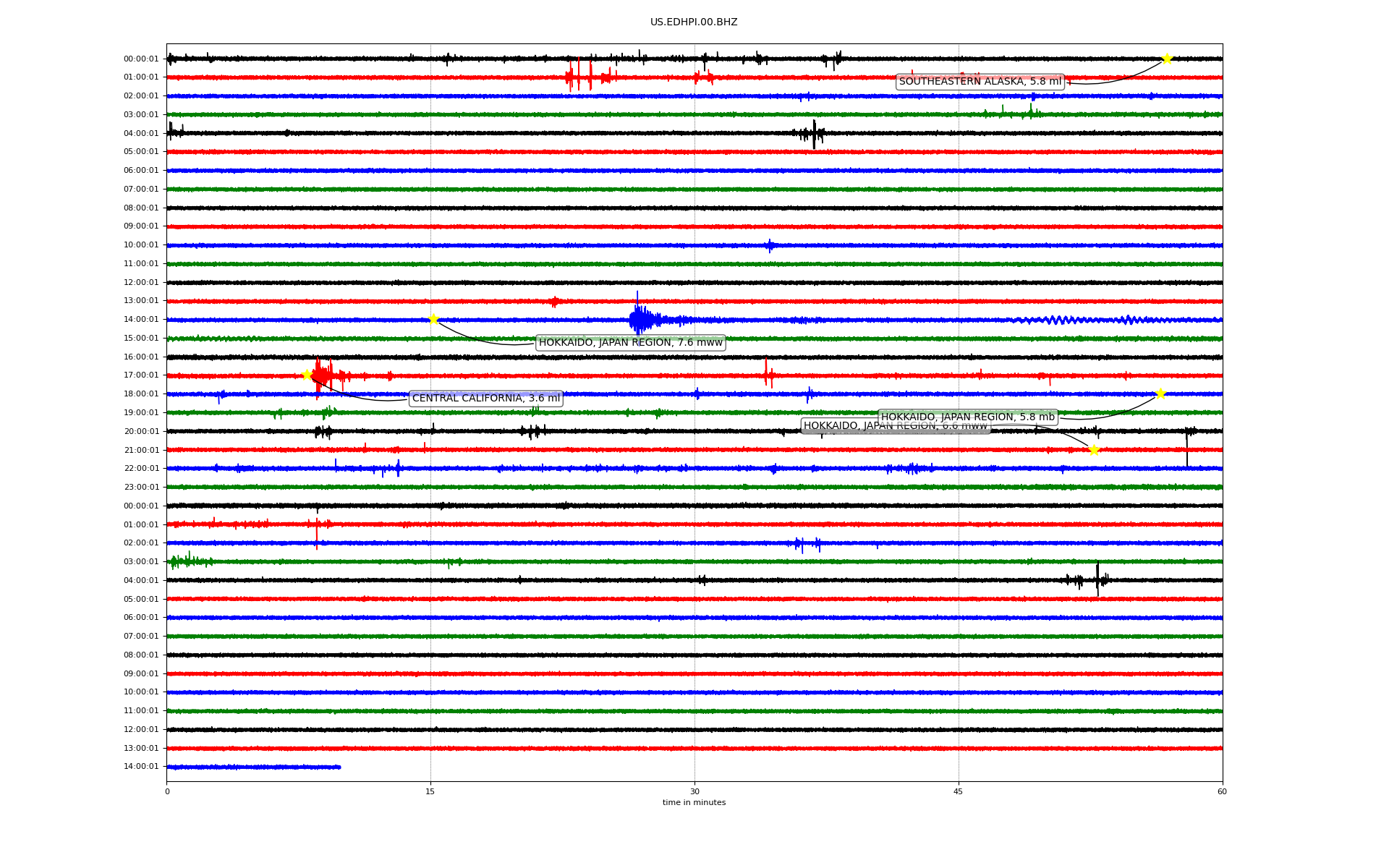Click the star marker on the 00:00:01 trace
This screenshot has width=1389, height=868.
[1166, 59]
